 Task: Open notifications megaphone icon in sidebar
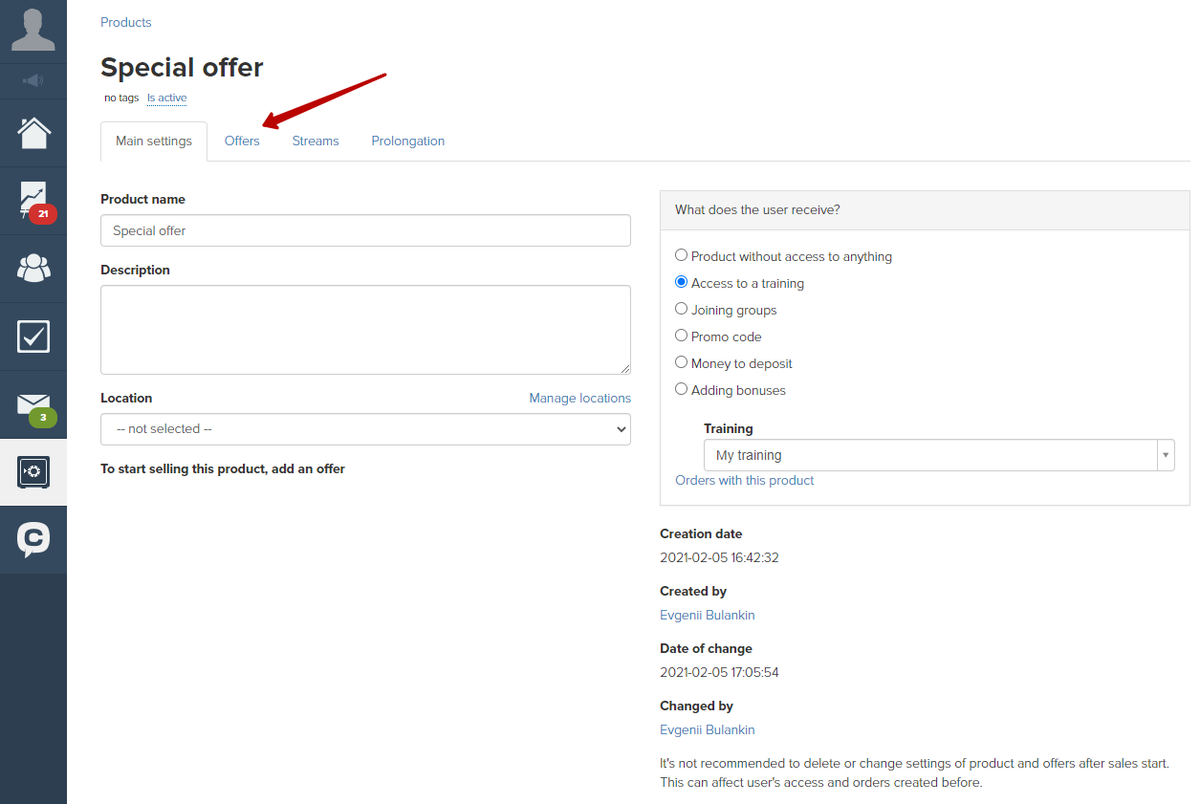(x=33, y=80)
